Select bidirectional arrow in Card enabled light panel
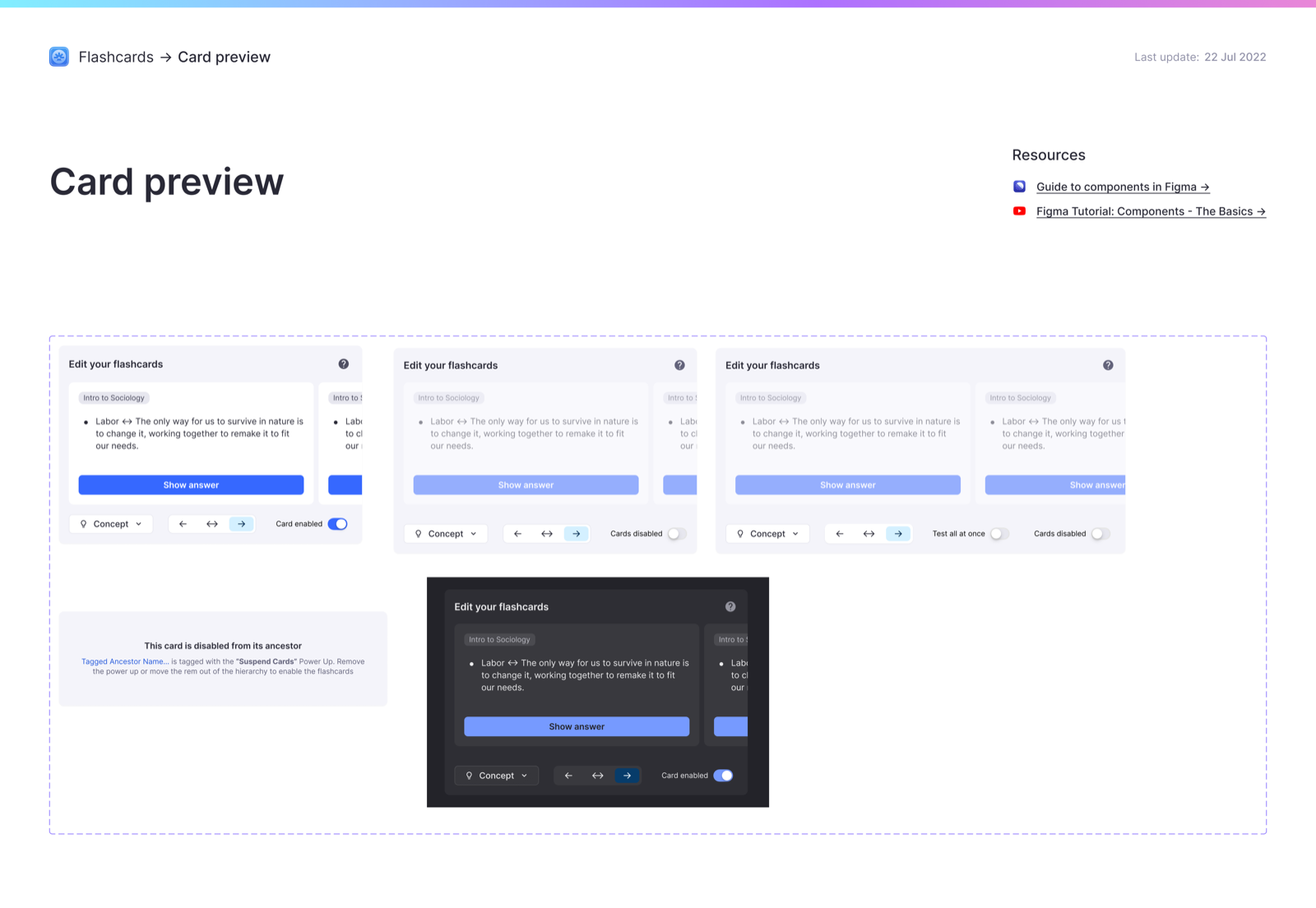1316x908 pixels. (x=212, y=524)
